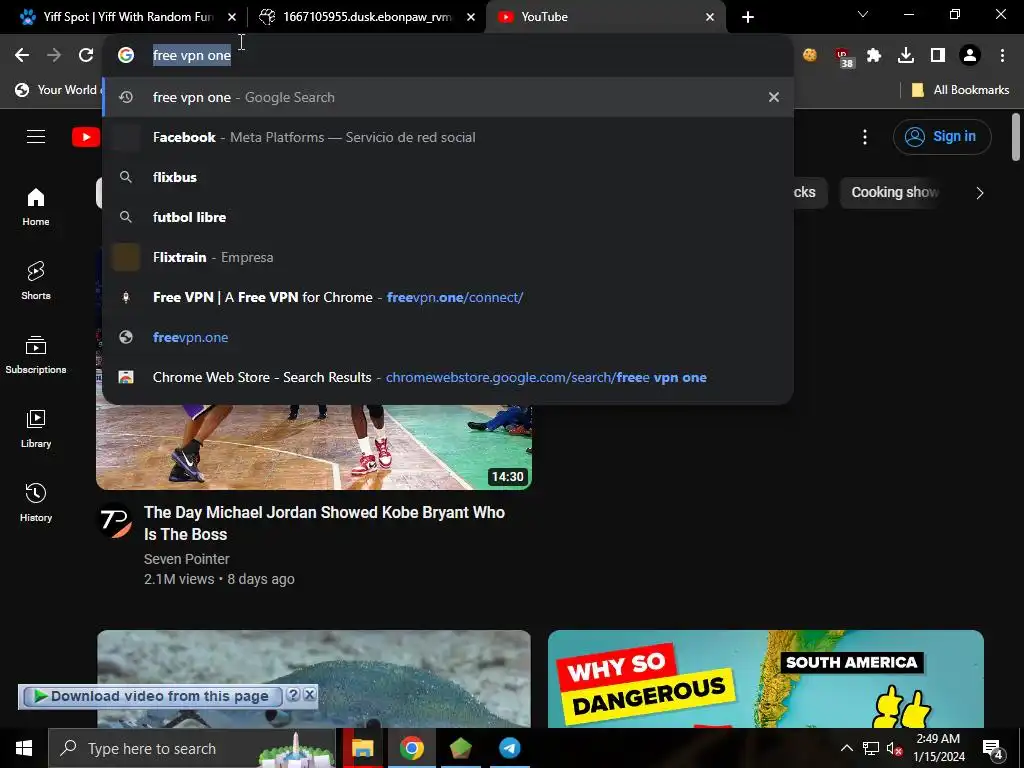Open Library in the sidebar

[x=36, y=429]
